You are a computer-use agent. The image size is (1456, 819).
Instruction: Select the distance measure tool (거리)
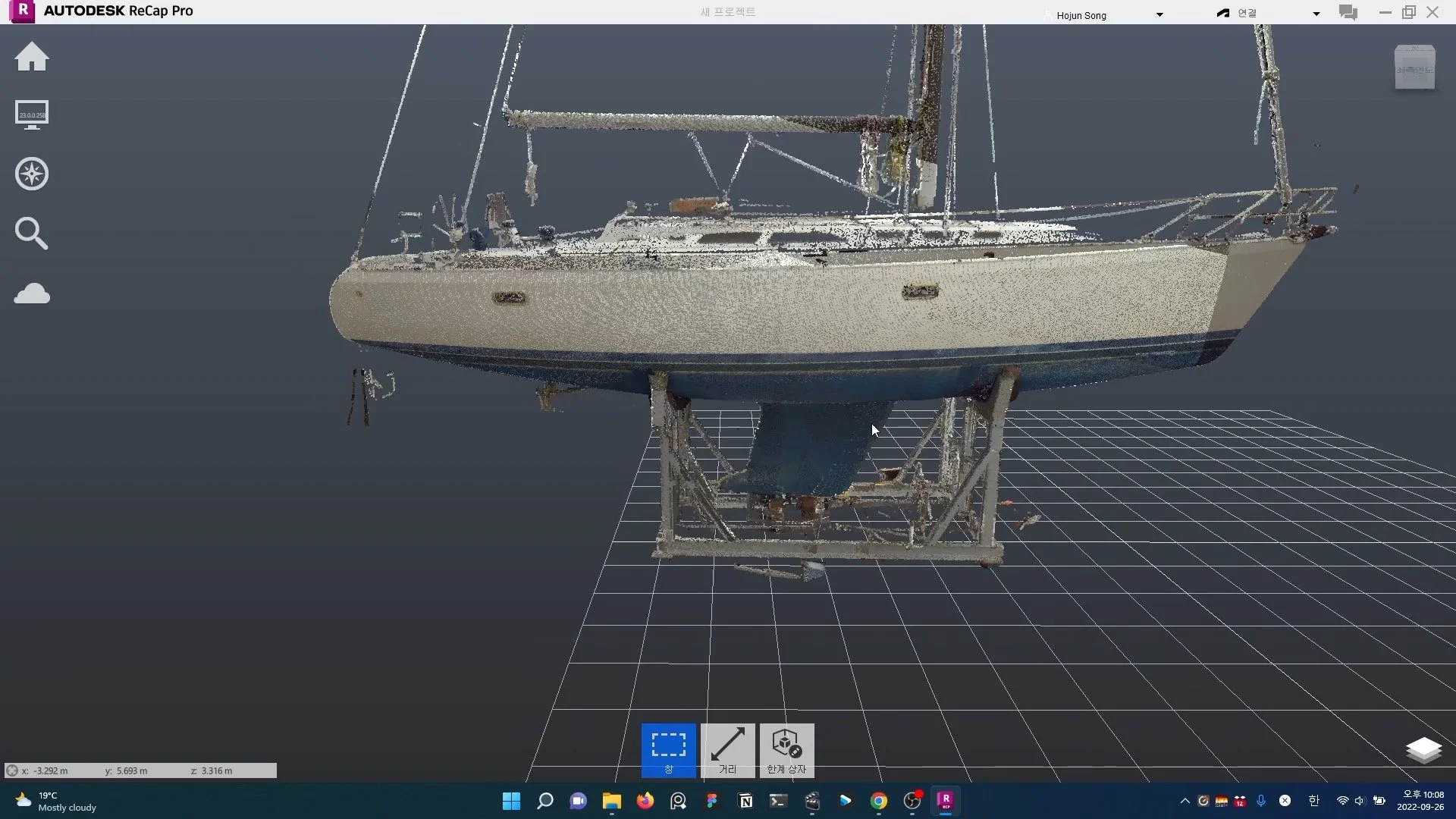[727, 750]
